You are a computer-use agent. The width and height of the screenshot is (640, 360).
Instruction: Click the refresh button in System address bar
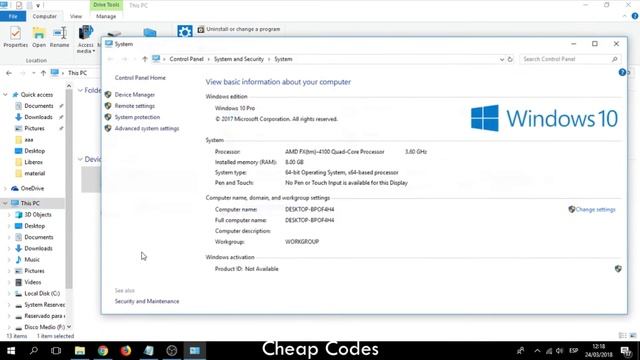(x=510, y=59)
